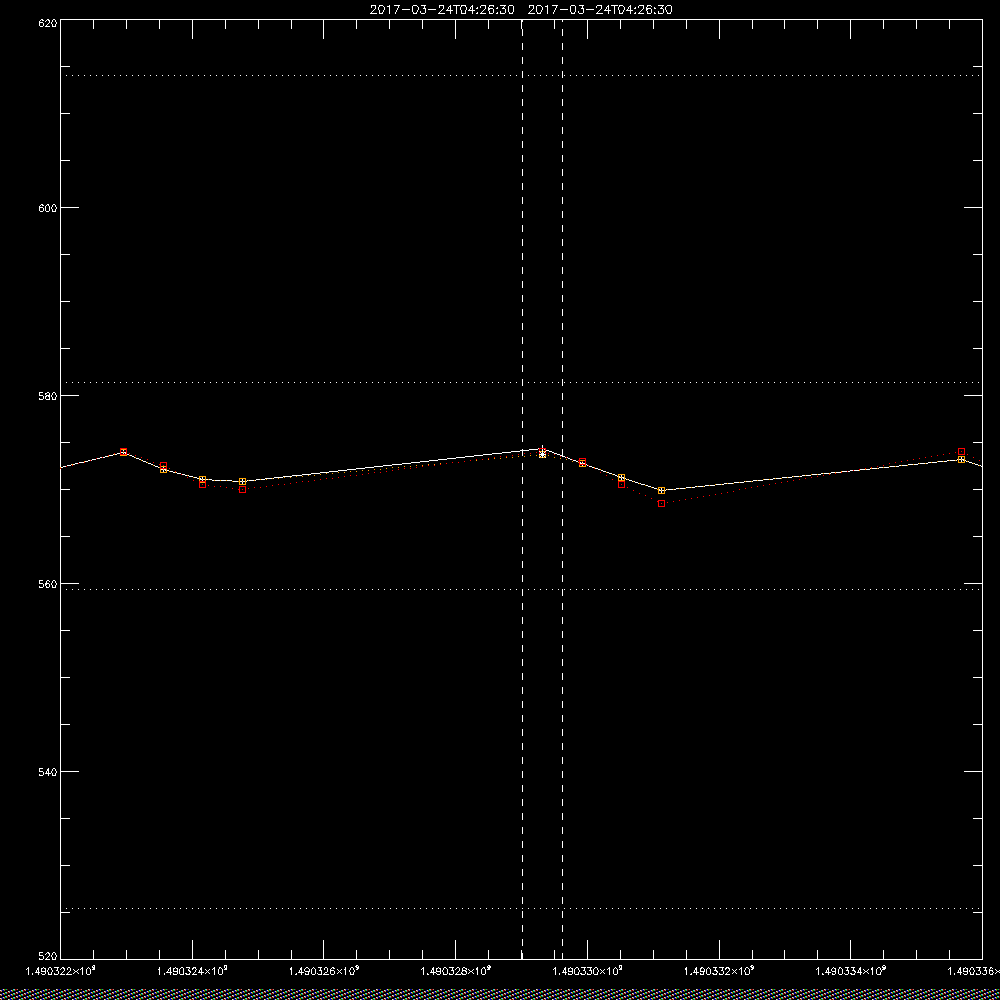
Task: Click x-axis label 1.490334×10⁹
Action: coord(851,971)
